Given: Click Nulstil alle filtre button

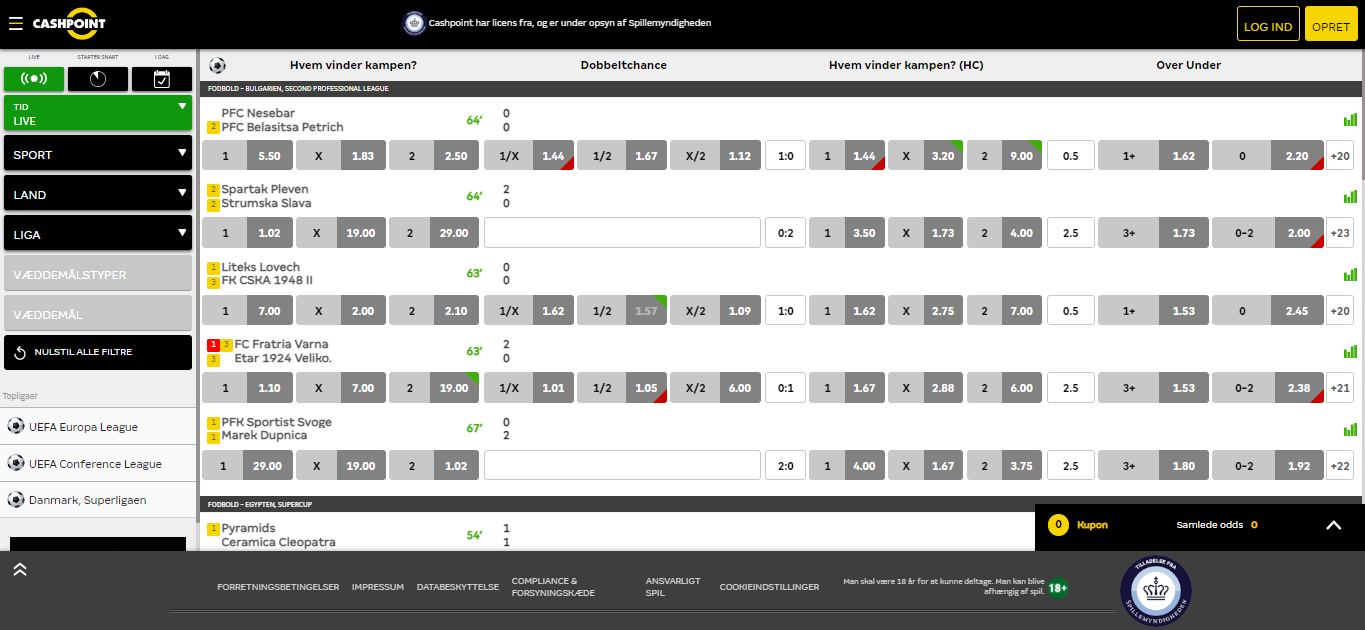Looking at the screenshot, I should click(98, 352).
